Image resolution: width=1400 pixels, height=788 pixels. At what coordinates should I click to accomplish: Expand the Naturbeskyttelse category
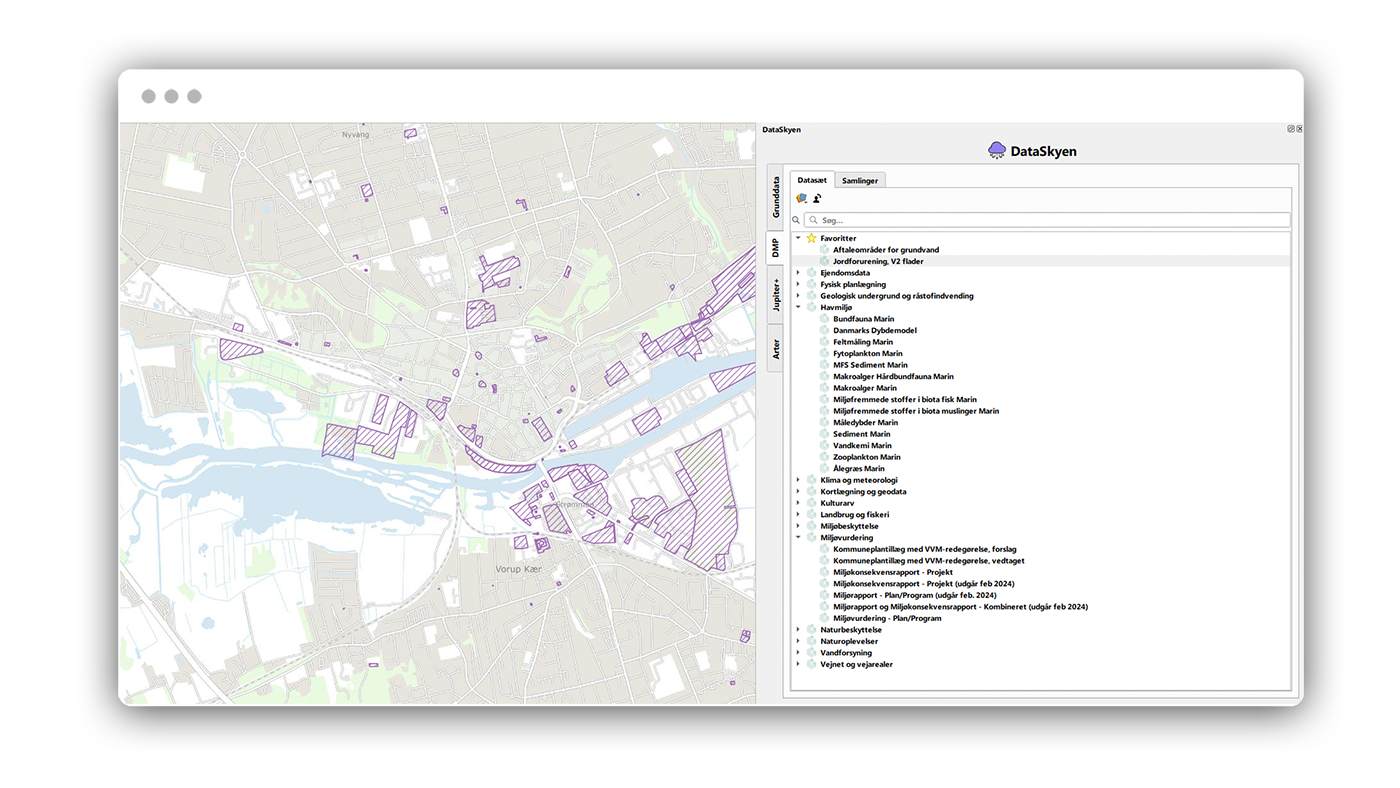click(798, 630)
